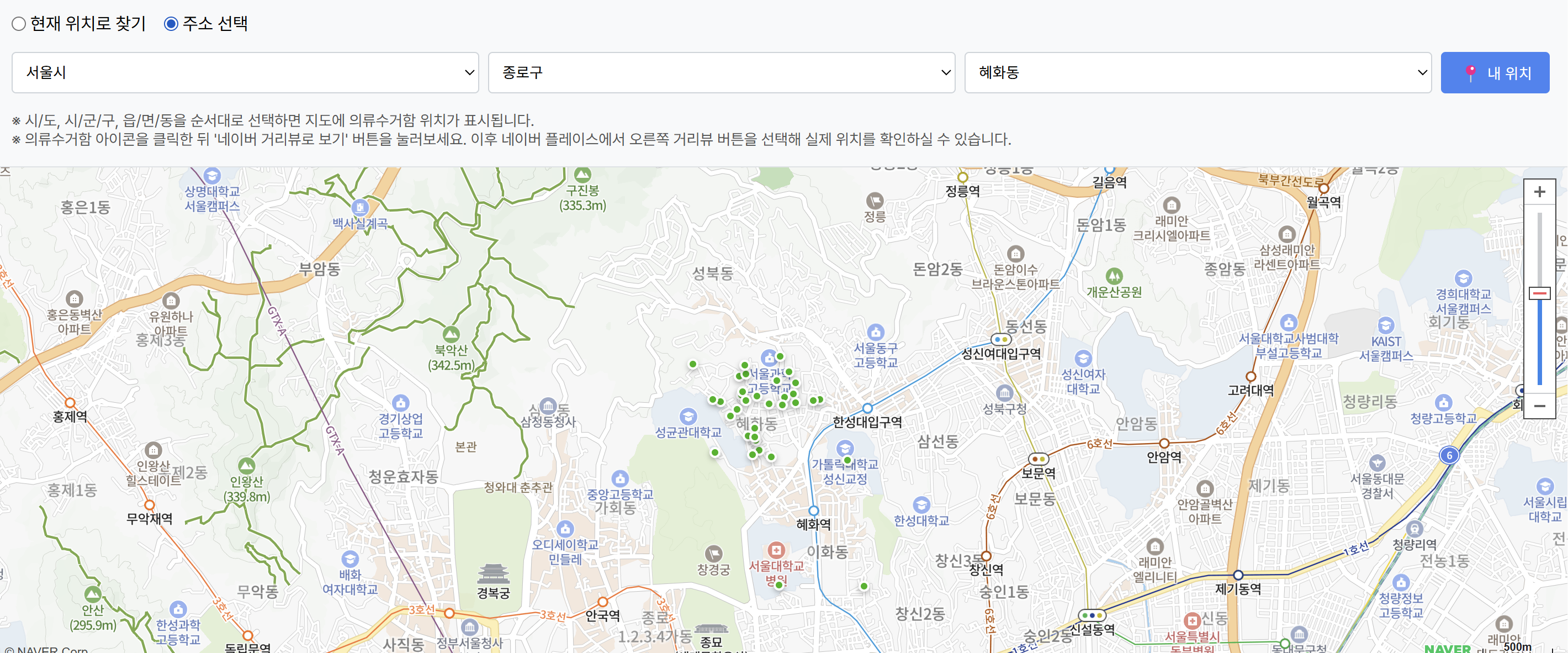Click the 홍제역 station label
Image resolution: width=1568 pixels, height=653 pixels.
(x=70, y=417)
